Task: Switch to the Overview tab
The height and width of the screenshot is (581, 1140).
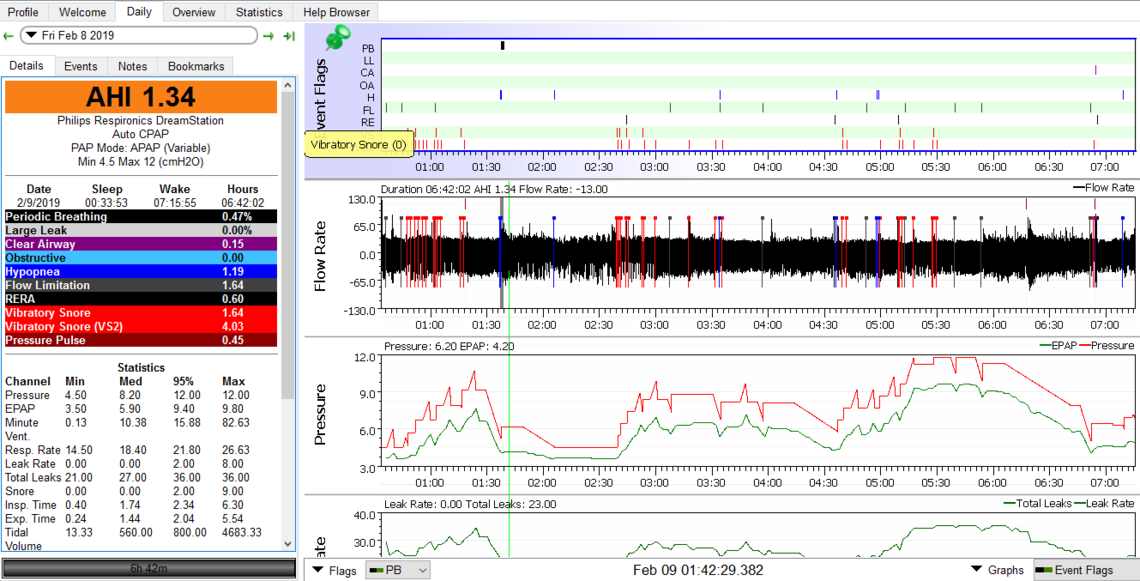Action: point(193,12)
